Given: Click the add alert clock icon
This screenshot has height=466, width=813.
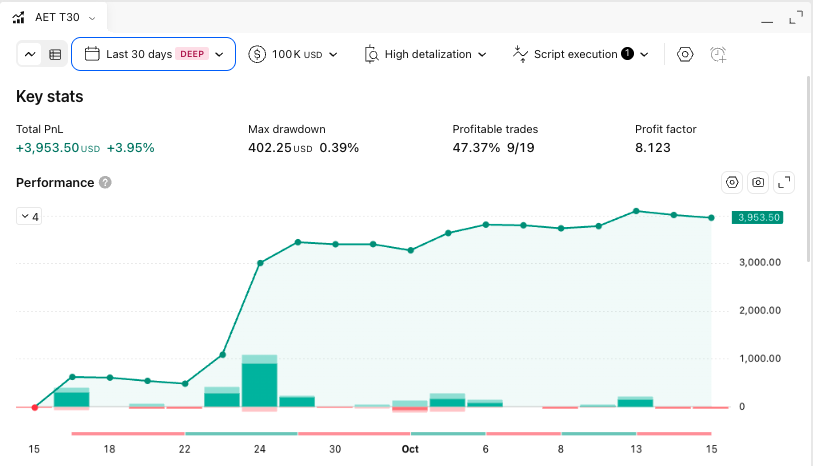Looking at the screenshot, I should point(718,54).
